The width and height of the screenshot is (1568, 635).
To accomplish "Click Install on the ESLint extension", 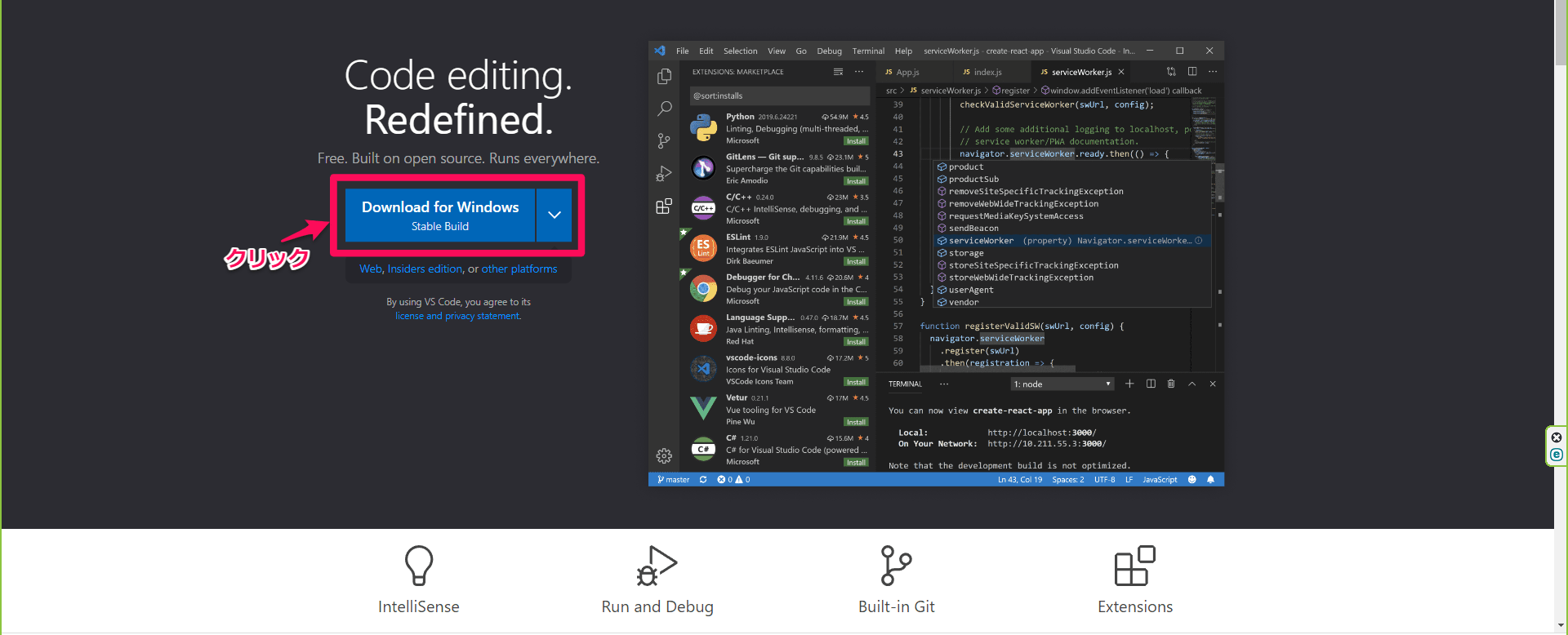I will (856, 262).
